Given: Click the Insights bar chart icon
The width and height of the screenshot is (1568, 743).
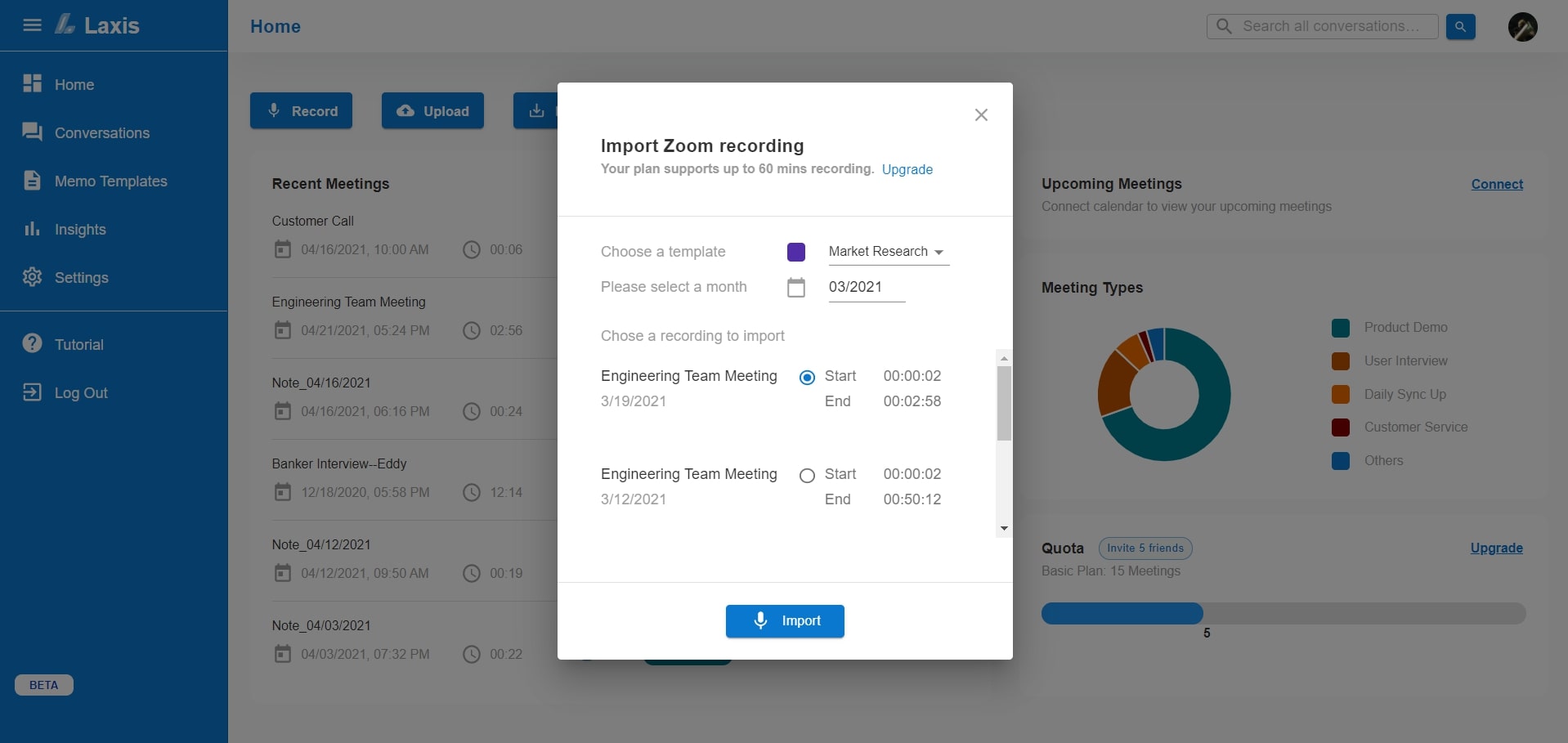Looking at the screenshot, I should point(32,228).
